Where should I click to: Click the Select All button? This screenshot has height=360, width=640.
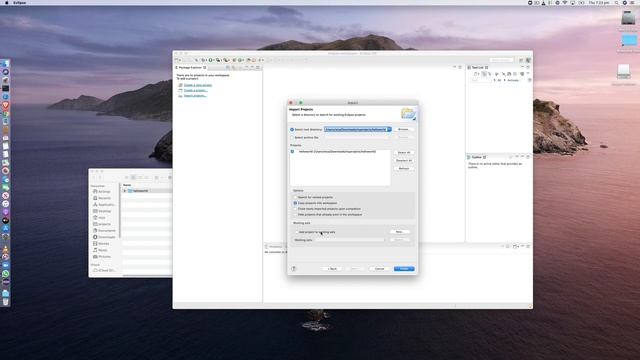404,153
